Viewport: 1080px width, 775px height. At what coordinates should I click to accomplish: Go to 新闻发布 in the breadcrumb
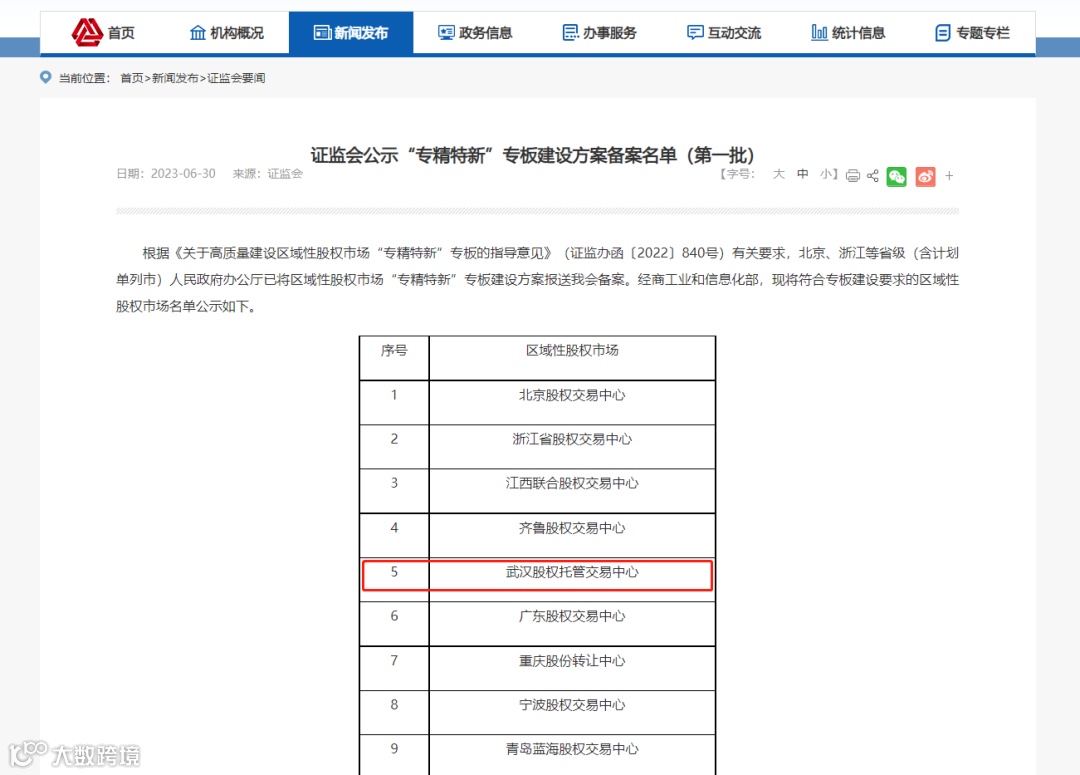(175, 78)
